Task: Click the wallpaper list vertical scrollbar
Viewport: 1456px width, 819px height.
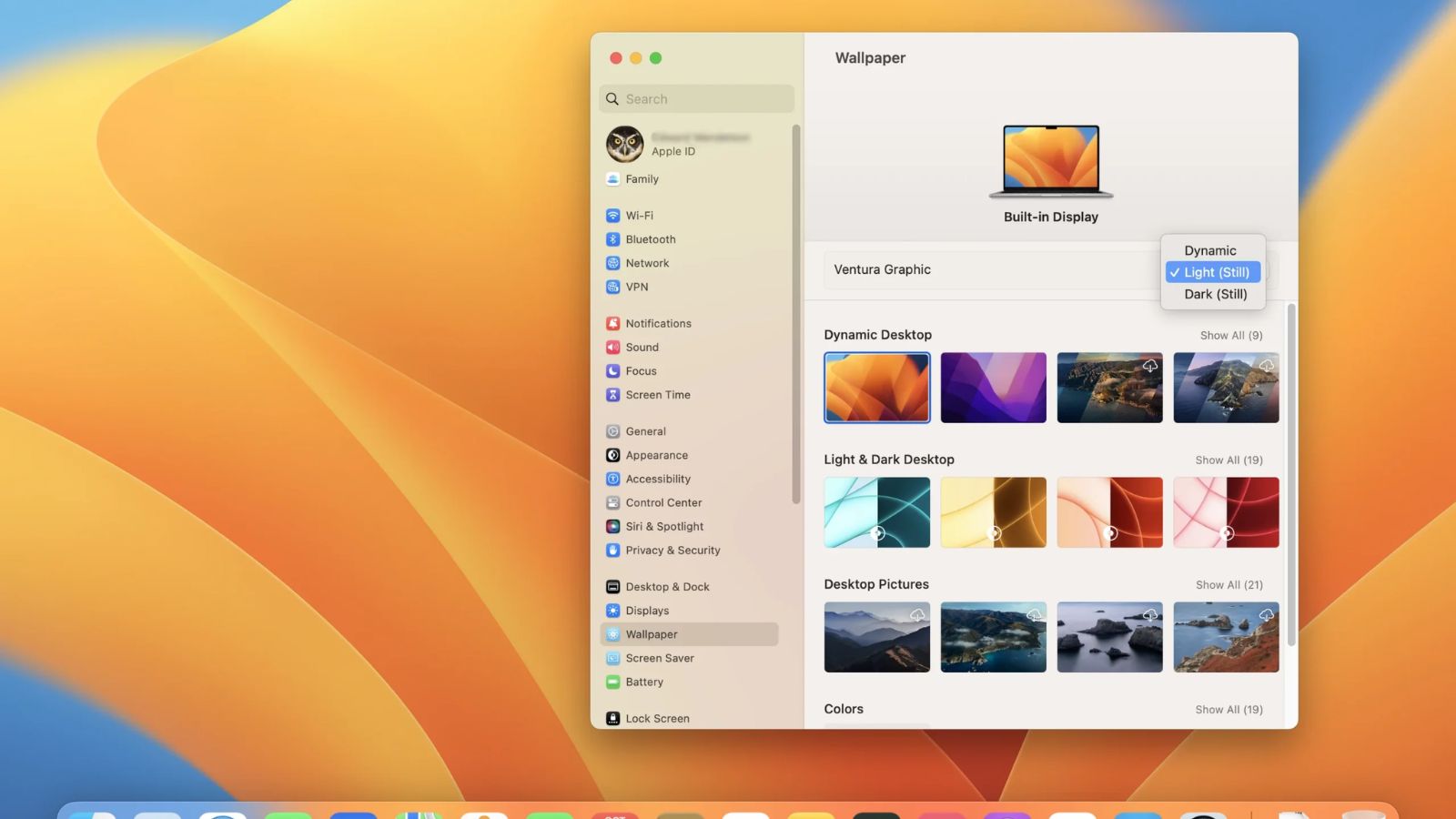Action: coord(1290,476)
